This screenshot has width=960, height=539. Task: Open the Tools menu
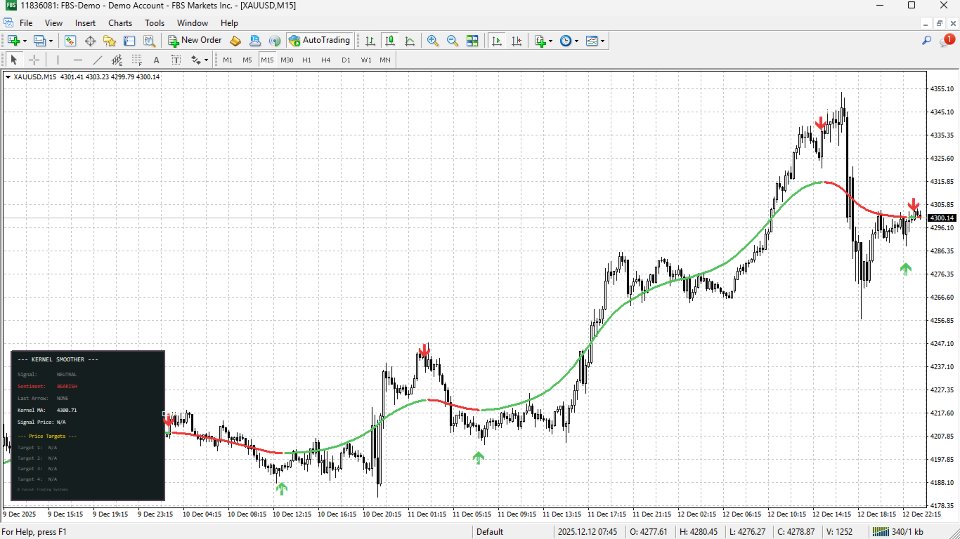154,23
